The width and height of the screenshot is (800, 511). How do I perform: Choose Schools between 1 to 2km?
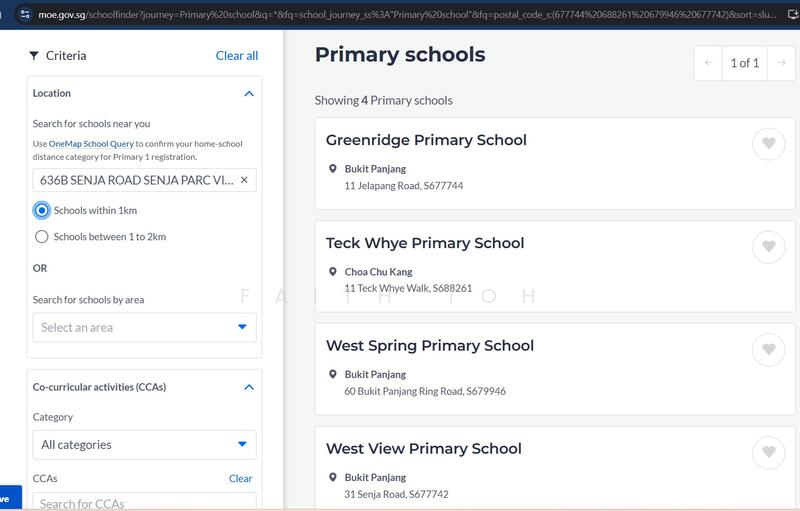pos(42,237)
